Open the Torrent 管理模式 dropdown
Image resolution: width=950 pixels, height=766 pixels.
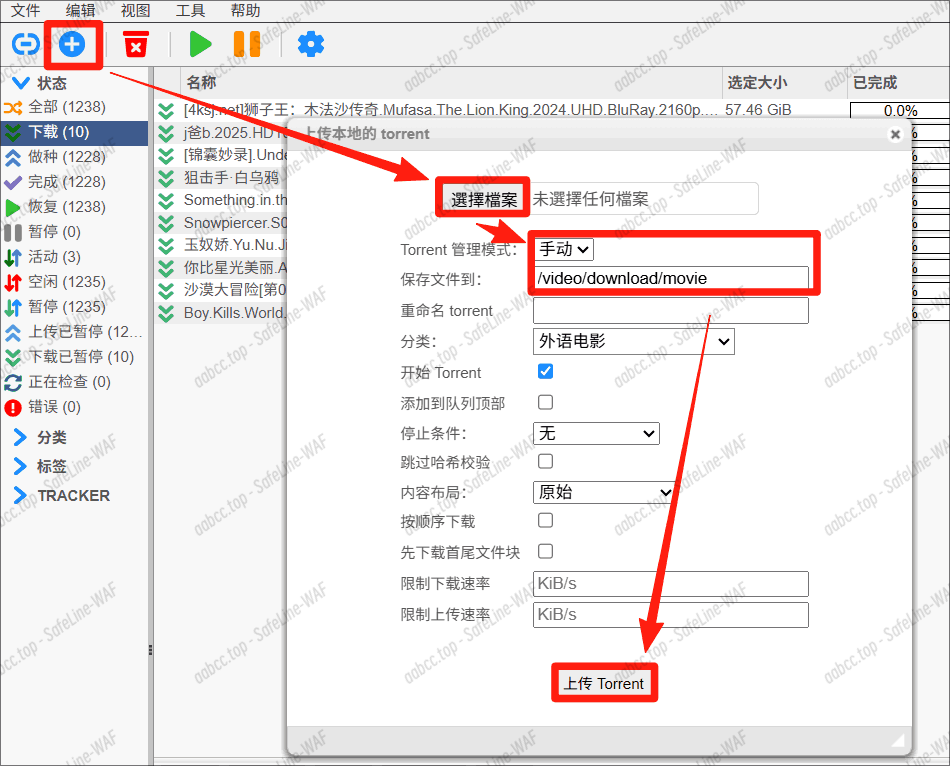[x=564, y=249]
